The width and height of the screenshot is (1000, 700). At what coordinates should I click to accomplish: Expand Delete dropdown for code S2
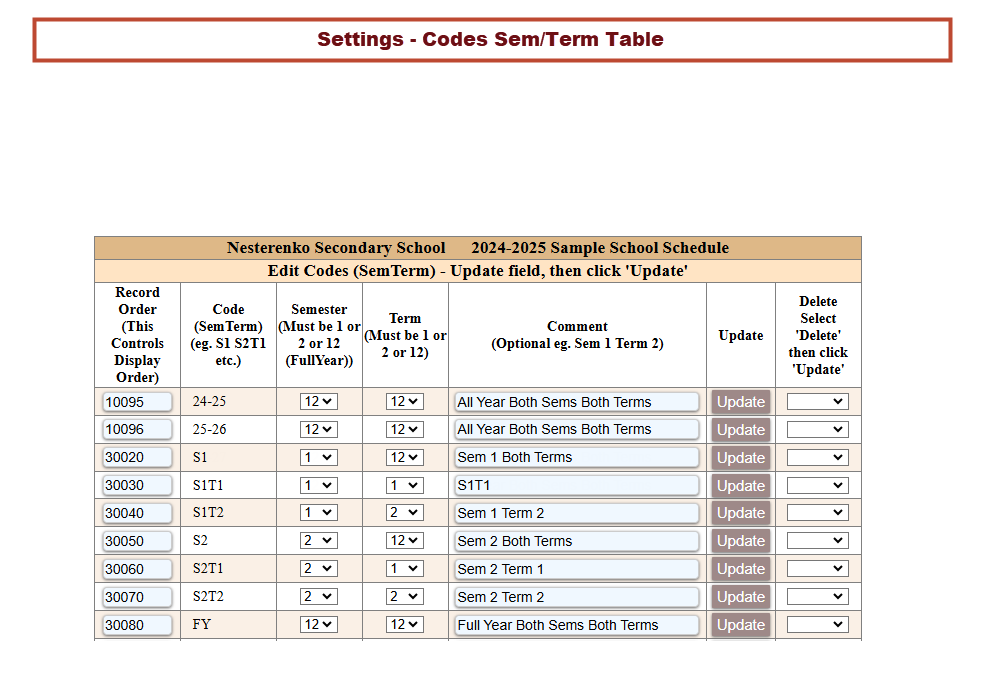[817, 541]
